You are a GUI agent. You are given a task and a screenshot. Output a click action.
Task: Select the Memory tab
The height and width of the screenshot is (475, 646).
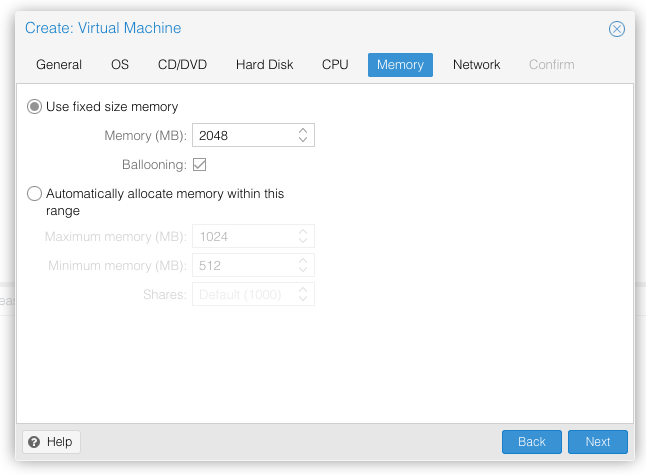point(400,65)
